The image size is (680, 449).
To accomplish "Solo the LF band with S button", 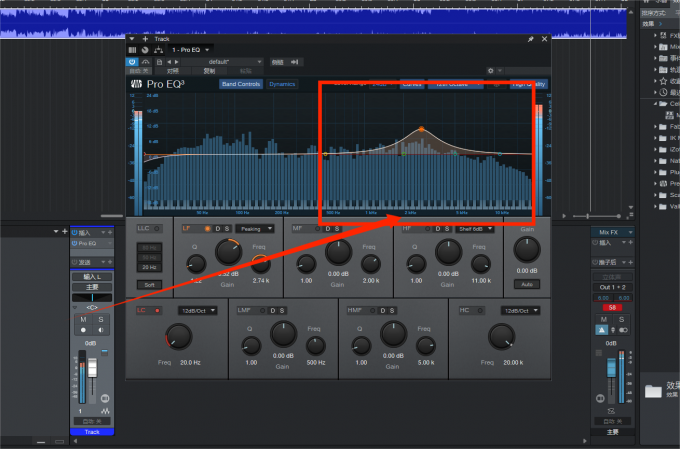I will (227, 229).
